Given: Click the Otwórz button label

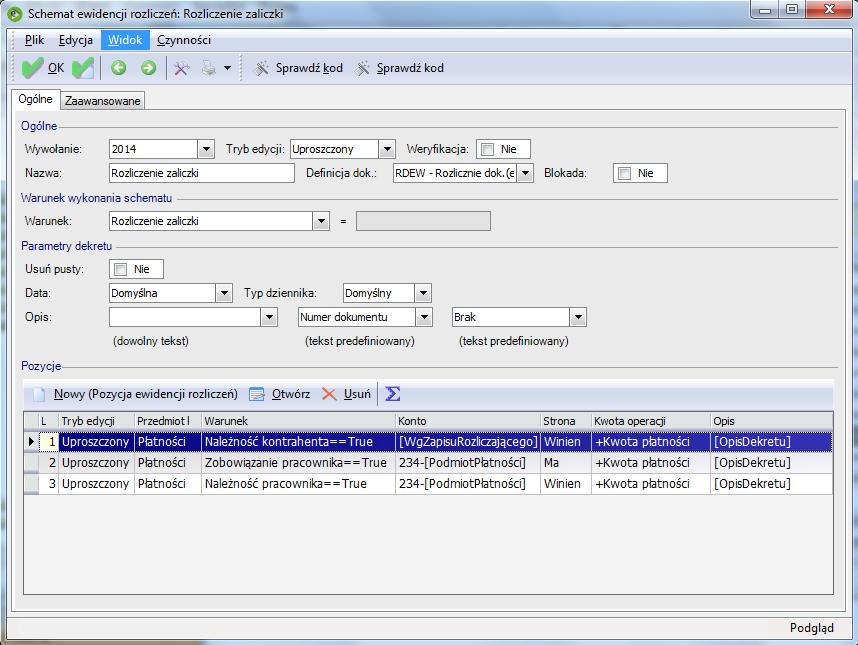Looking at the screenshot, I should click(x=291, y=394).
